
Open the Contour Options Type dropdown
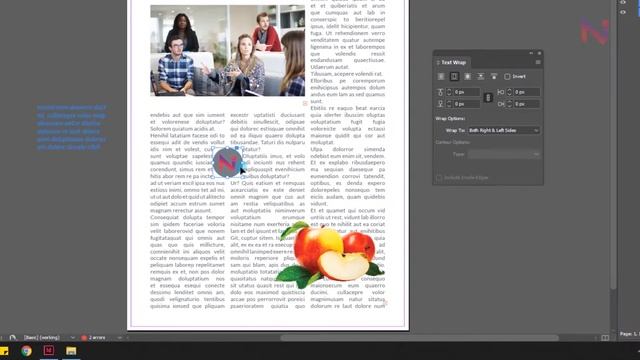(504, 154)
